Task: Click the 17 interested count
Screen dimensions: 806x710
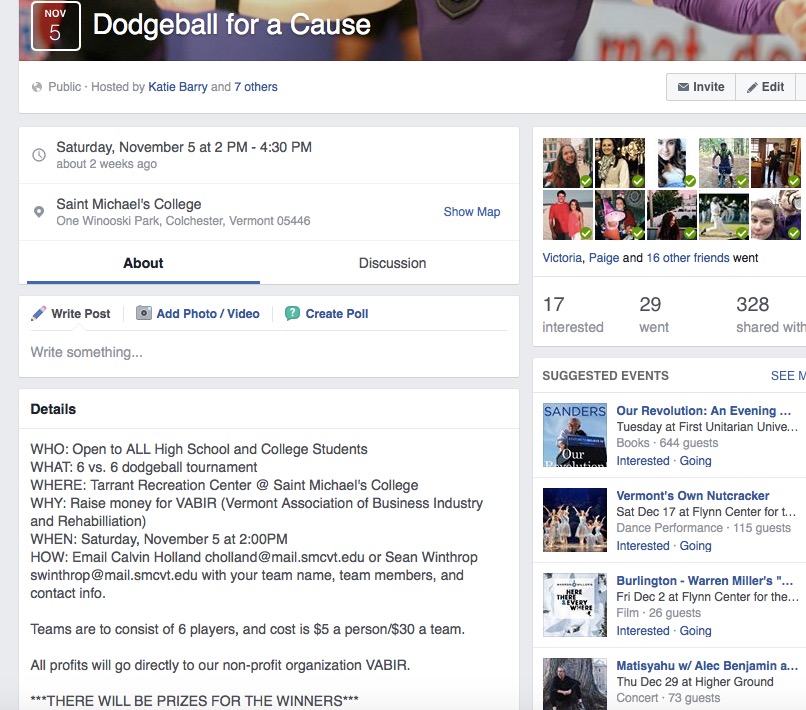Action: [573, 314]
